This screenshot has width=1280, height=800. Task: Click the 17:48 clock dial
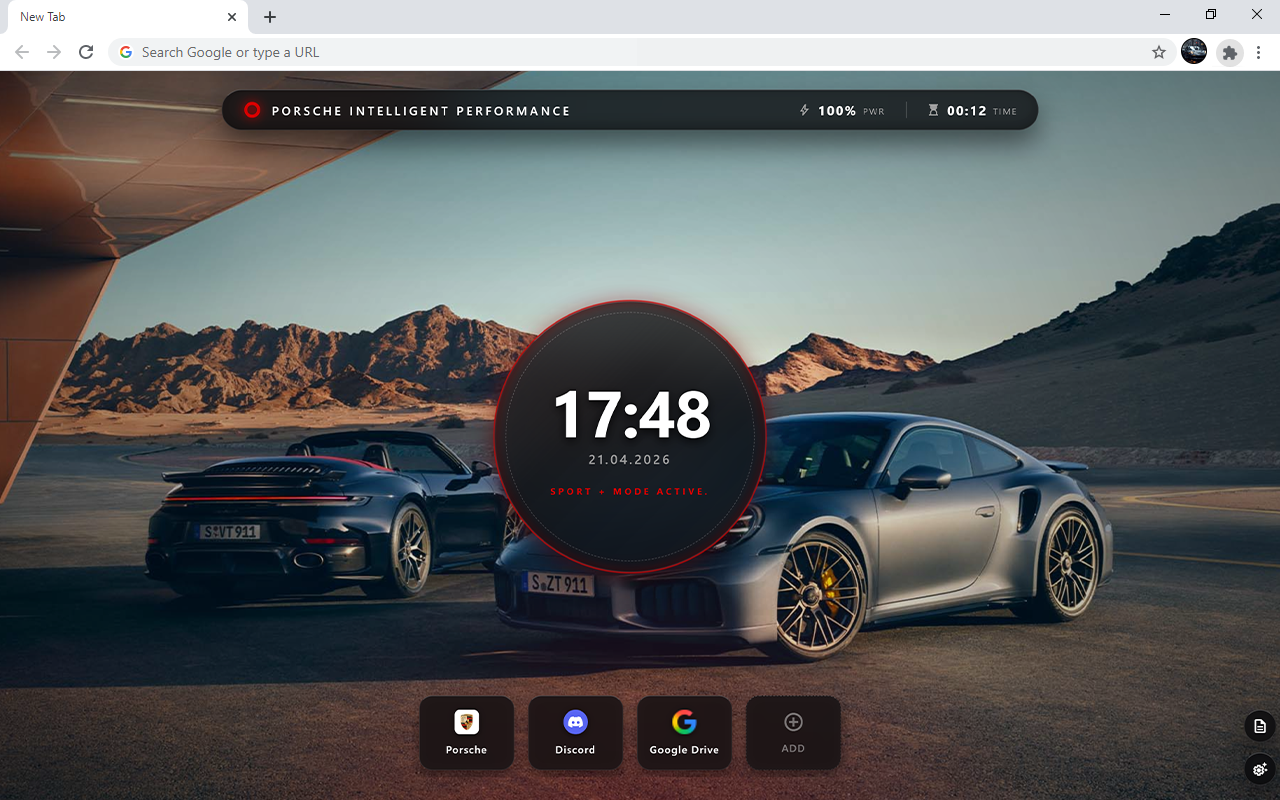coord(631,436)
